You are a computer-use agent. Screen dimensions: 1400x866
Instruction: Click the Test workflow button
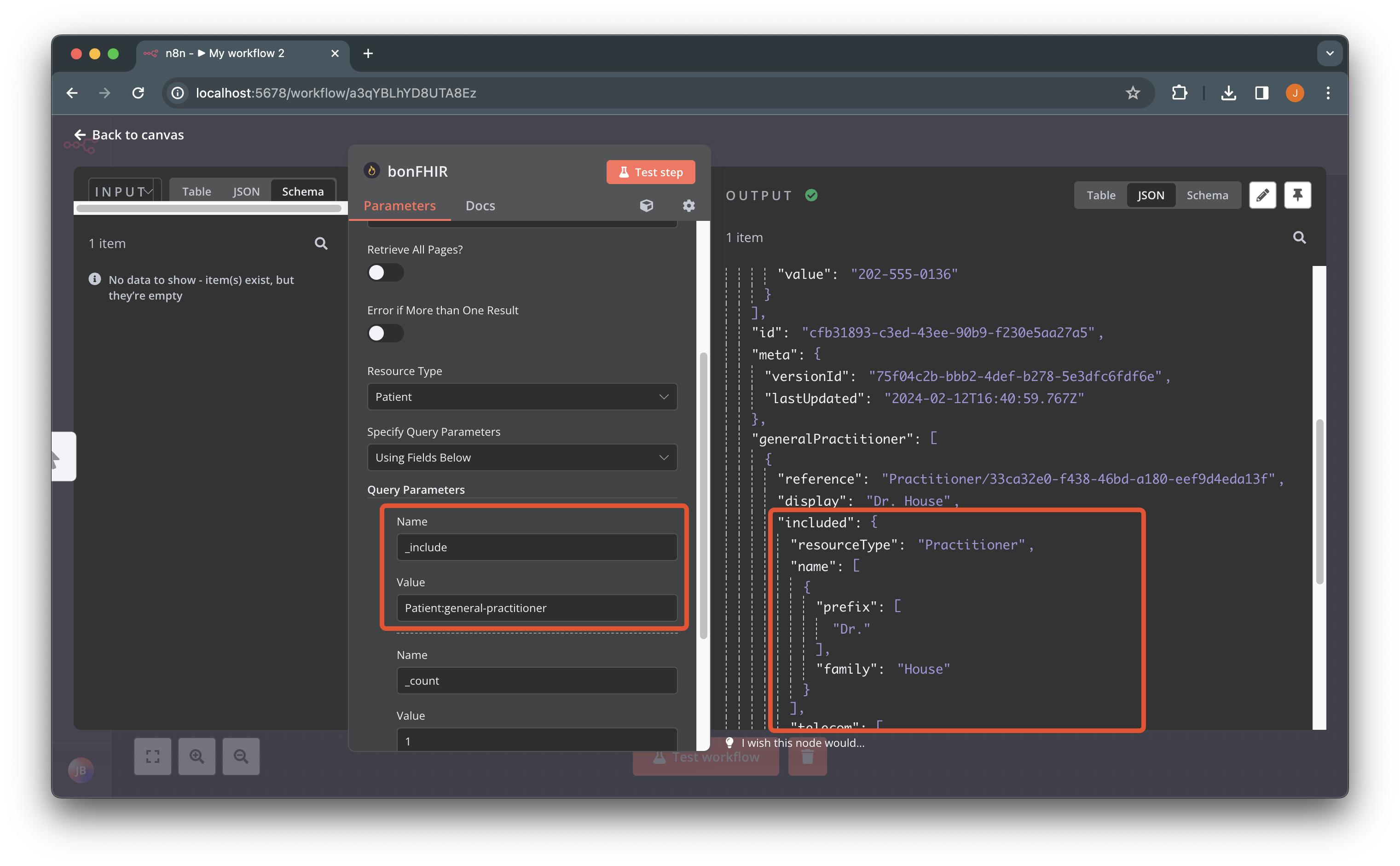click(705, 757)
